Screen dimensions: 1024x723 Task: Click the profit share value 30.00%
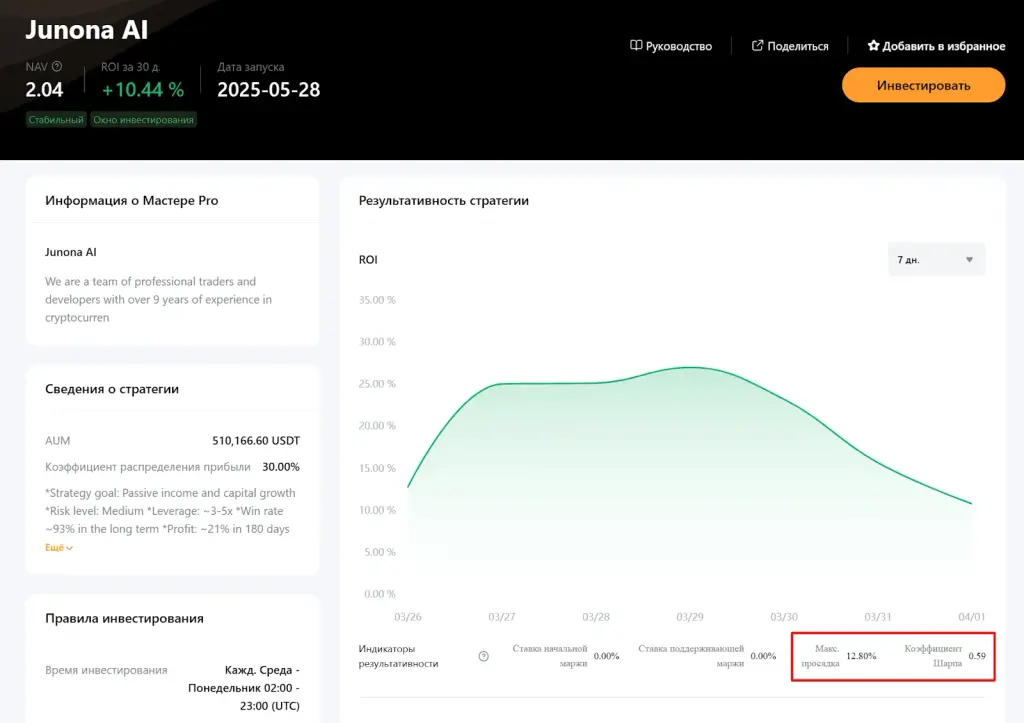(281, 467)
